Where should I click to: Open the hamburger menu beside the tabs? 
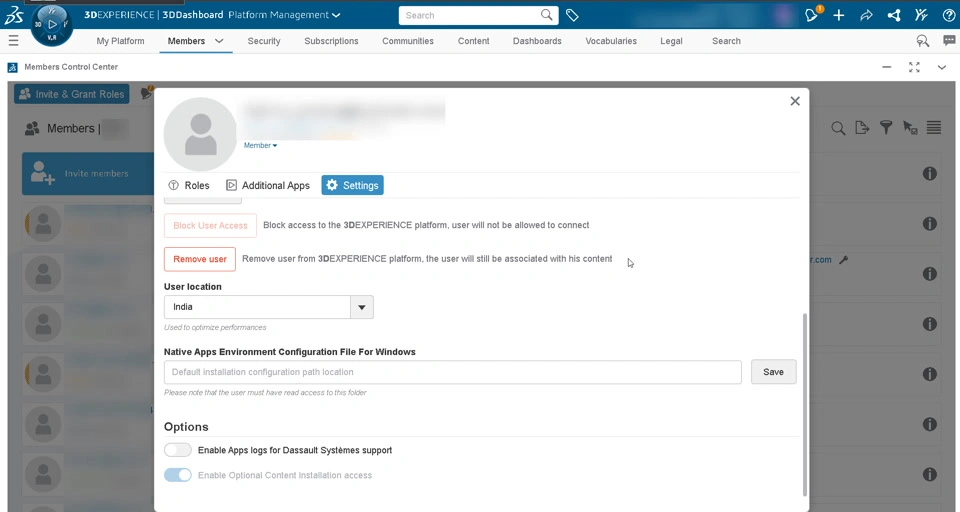pyautogui.click(x=13, y=40)
